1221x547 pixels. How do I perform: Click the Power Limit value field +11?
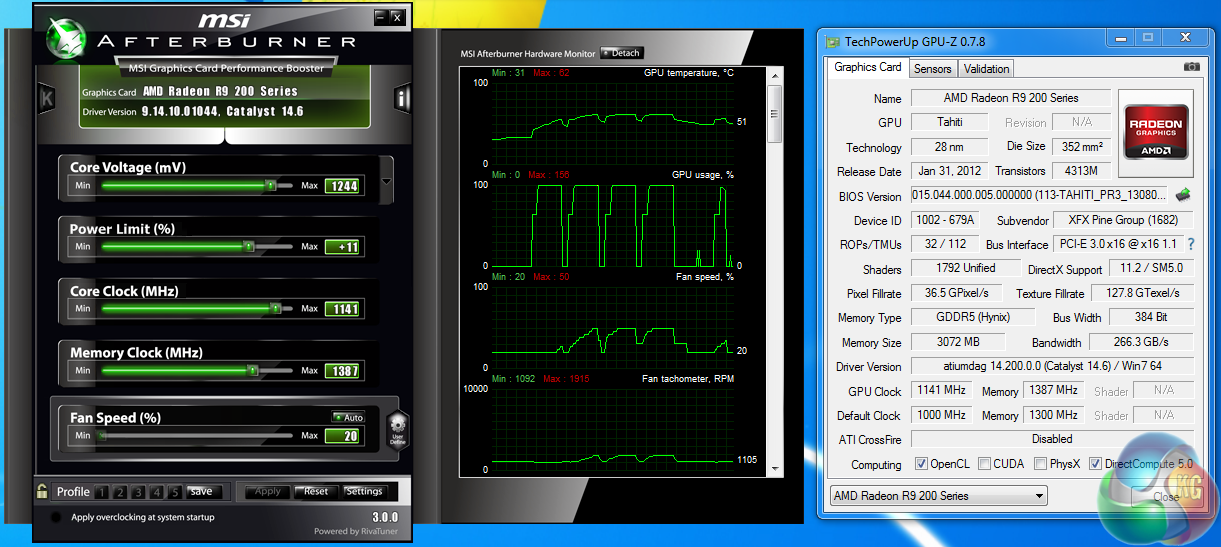tap(342, 247)
